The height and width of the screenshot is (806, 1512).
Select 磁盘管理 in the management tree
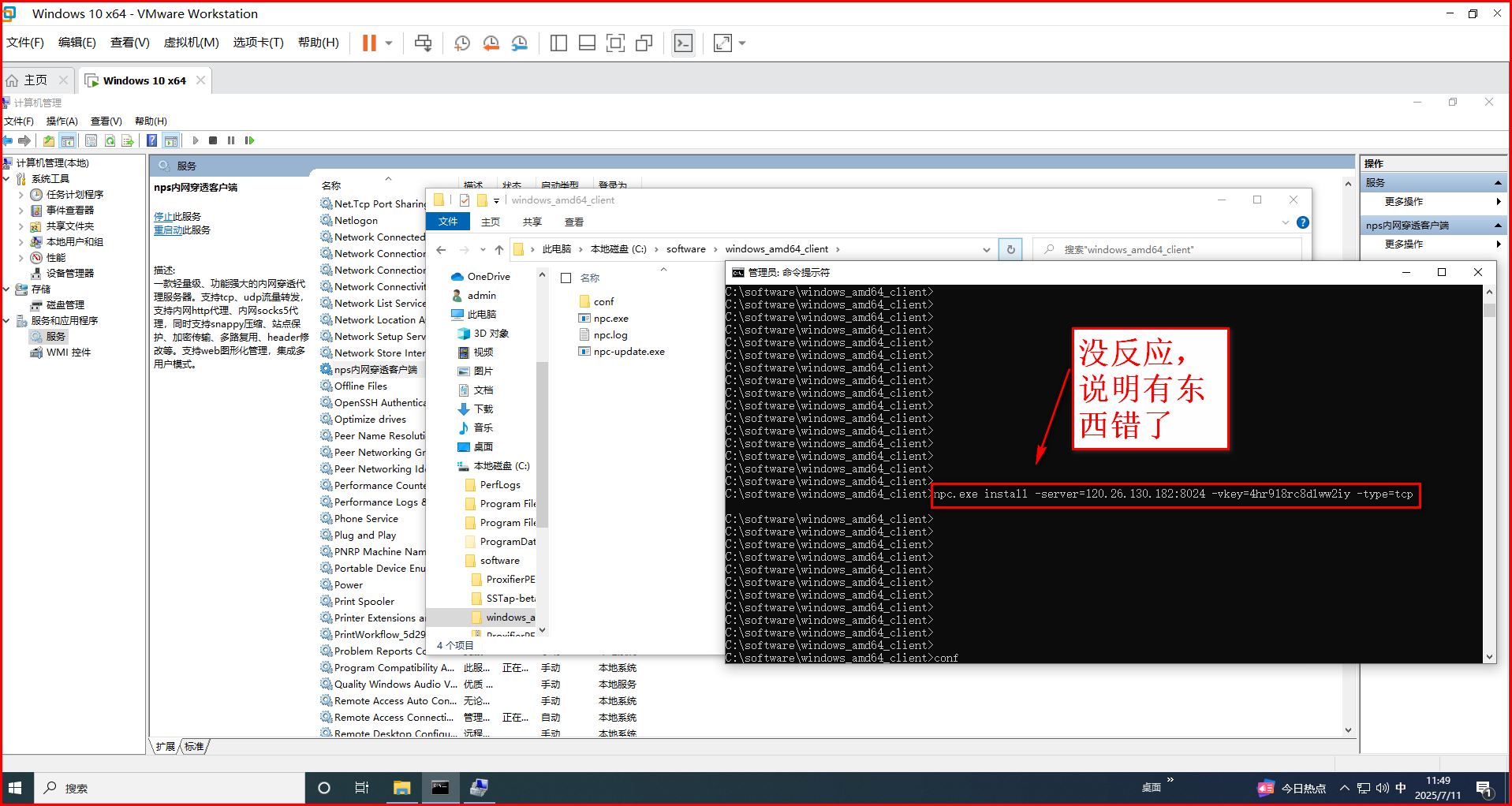tap(65, 305)
